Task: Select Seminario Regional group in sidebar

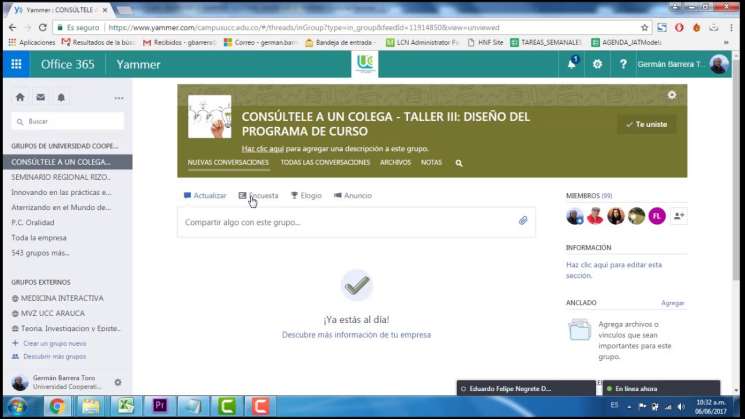Action: point(61,177)
